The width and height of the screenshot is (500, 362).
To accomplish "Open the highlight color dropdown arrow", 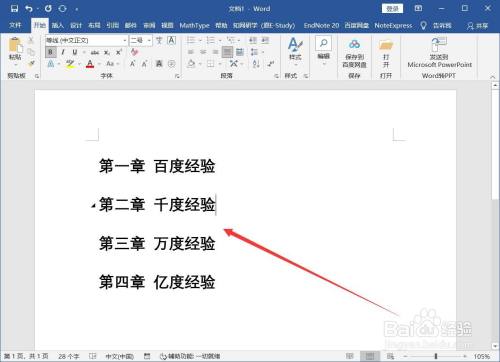I will pos(79,64).
